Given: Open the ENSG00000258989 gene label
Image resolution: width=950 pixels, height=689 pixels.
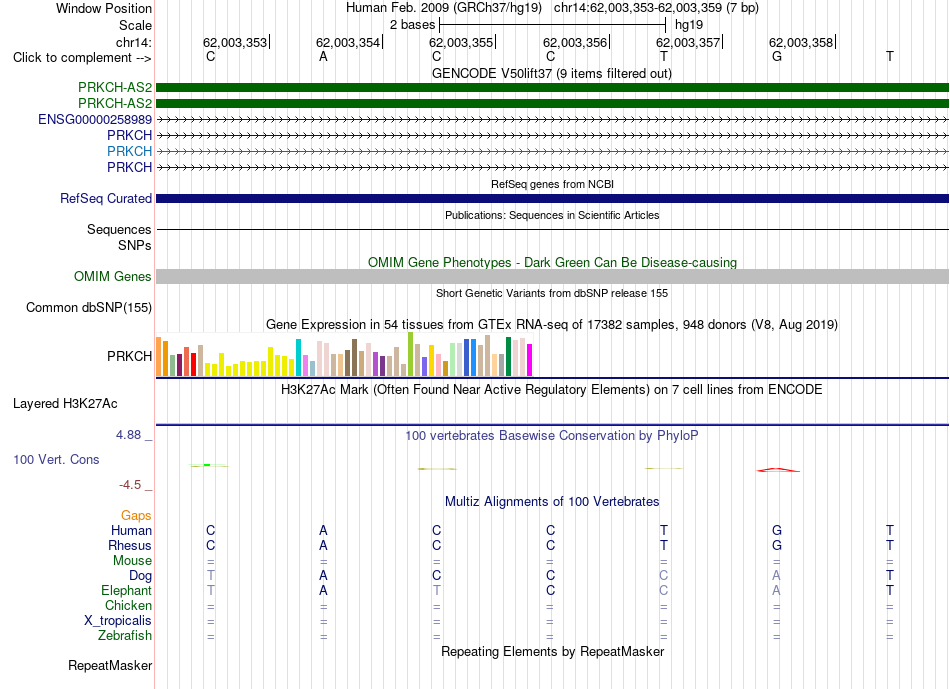Looking at the screenshot, I should pos(95,119).
